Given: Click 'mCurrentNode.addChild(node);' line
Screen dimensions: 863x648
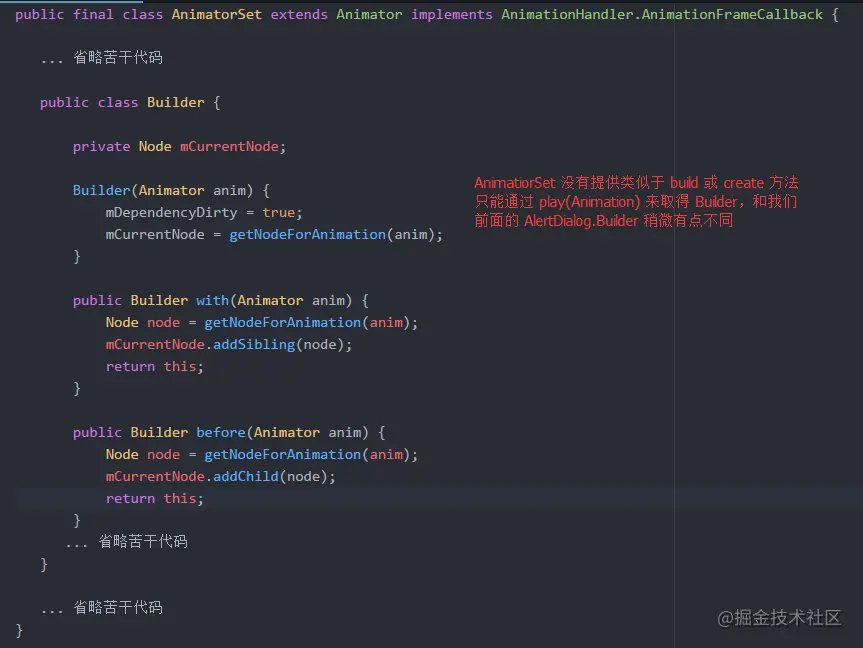Looking at the screenshot, I should click(220, 477).
